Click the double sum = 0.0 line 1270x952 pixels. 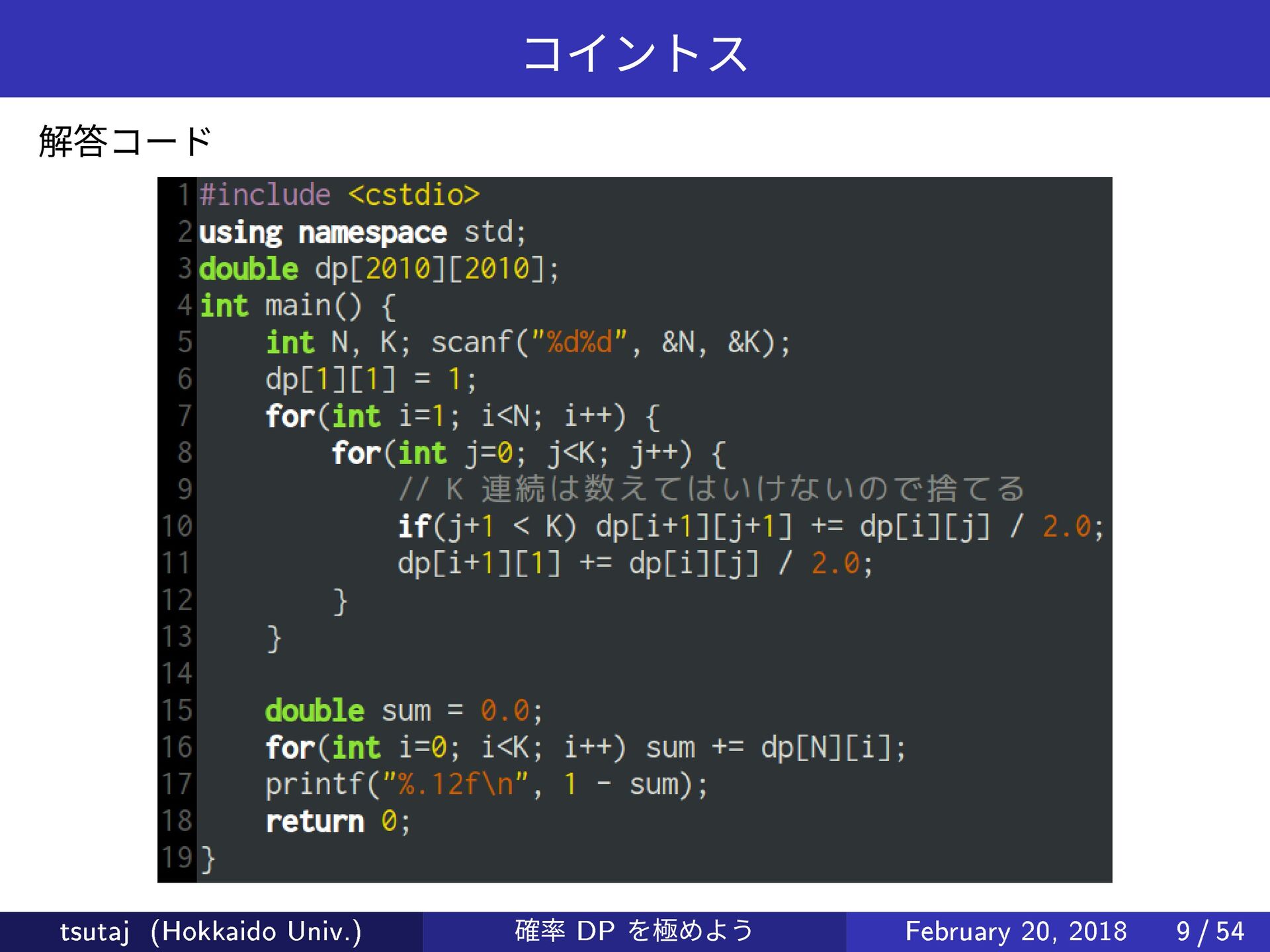[403, 711]
